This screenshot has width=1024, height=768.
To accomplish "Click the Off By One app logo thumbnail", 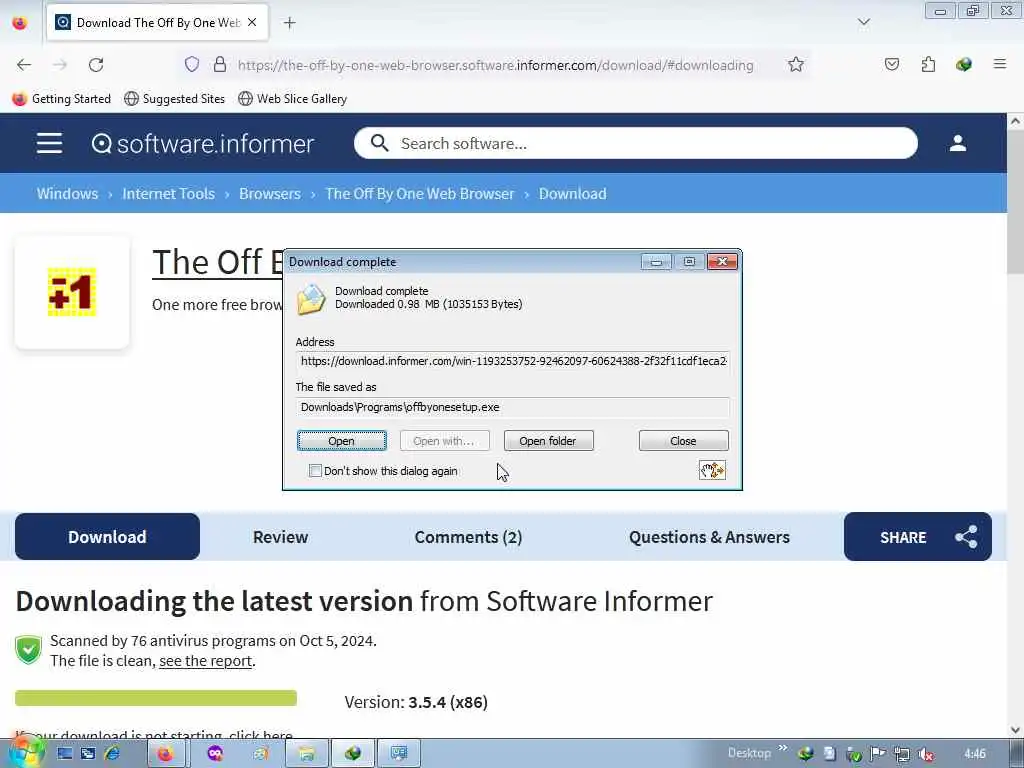I will coord(72,292).
